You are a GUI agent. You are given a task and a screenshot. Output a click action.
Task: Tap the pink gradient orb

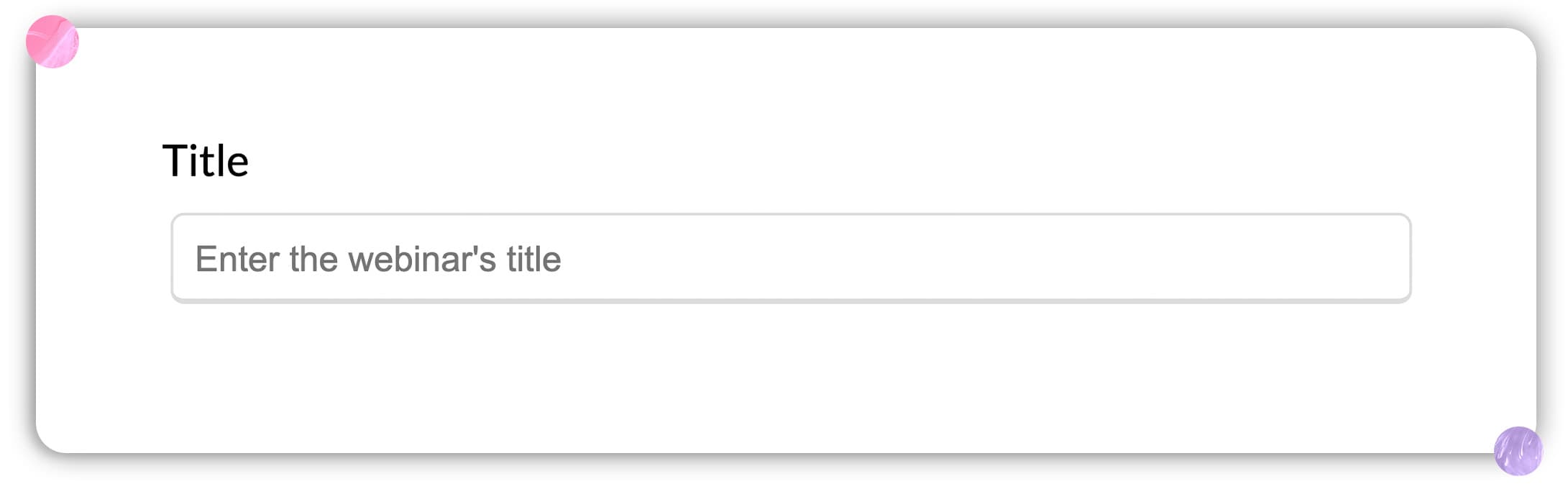coord(52,42)
